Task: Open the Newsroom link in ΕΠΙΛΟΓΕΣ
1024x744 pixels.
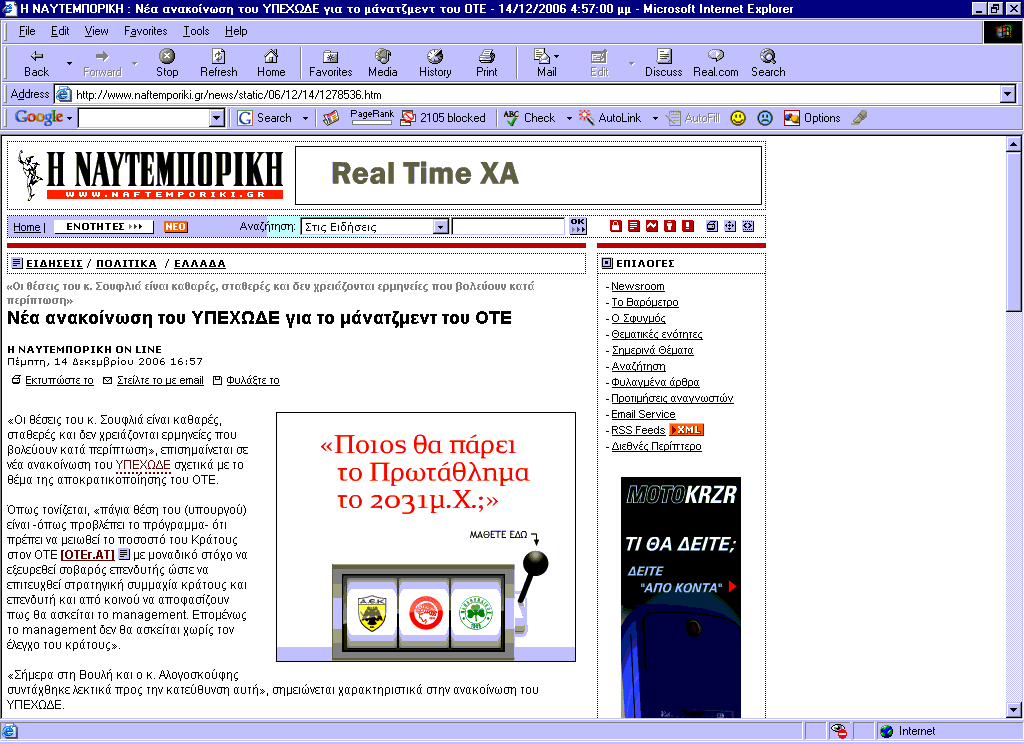Action: pyautogui.click(x=637, y=286)
